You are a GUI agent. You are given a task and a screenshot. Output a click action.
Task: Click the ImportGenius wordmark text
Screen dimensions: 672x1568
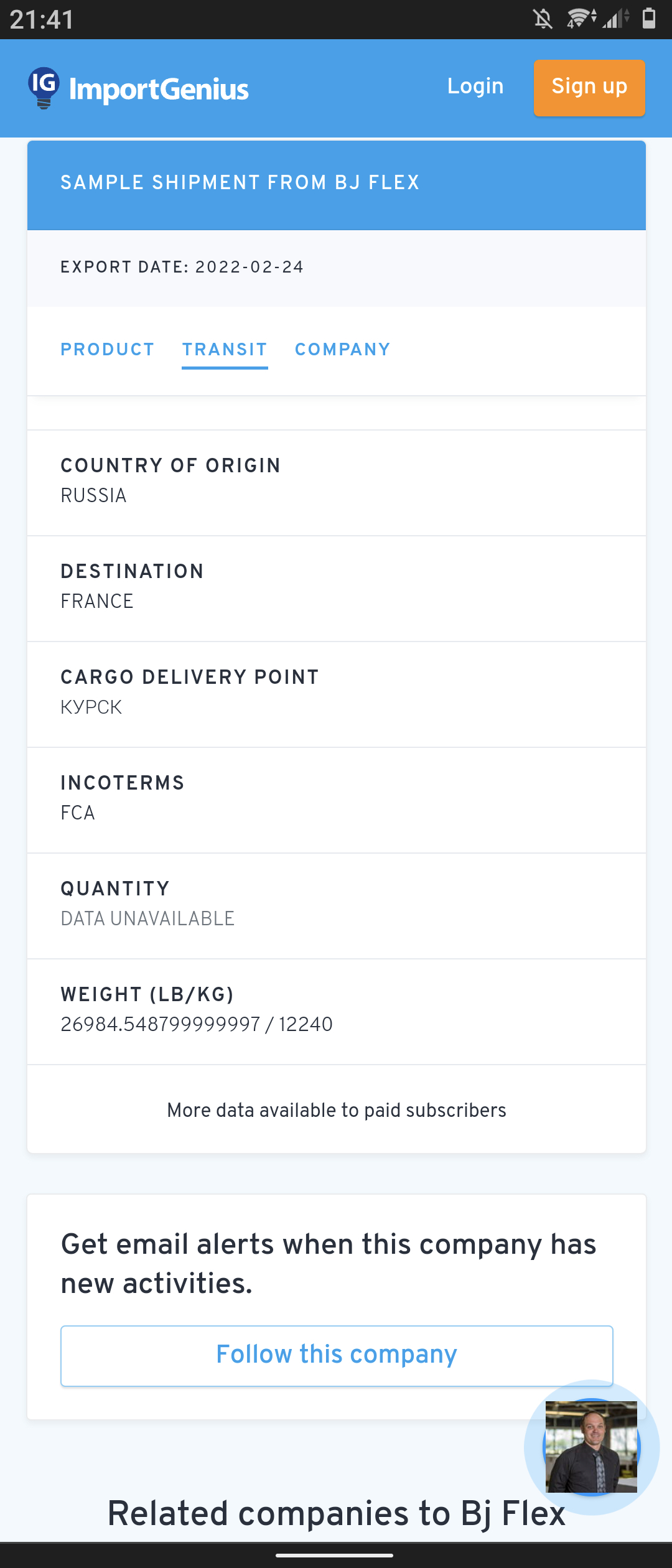[x=159, y=90]
